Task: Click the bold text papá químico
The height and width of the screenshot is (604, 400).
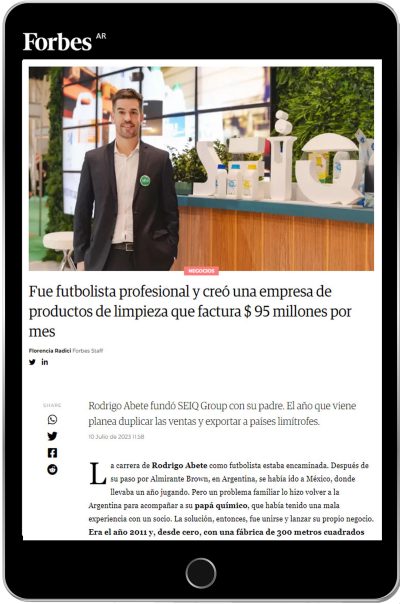Action: [221, 505]
